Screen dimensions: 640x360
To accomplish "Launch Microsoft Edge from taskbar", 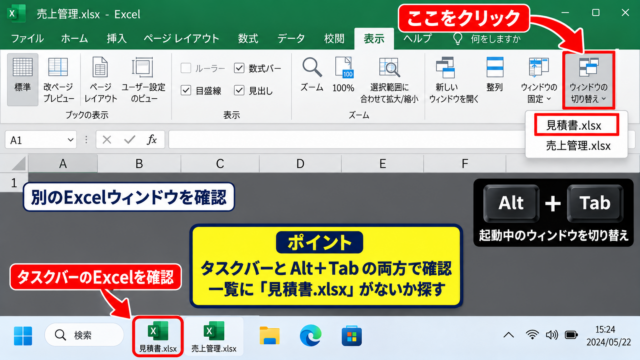I will [x=310, y=336].
